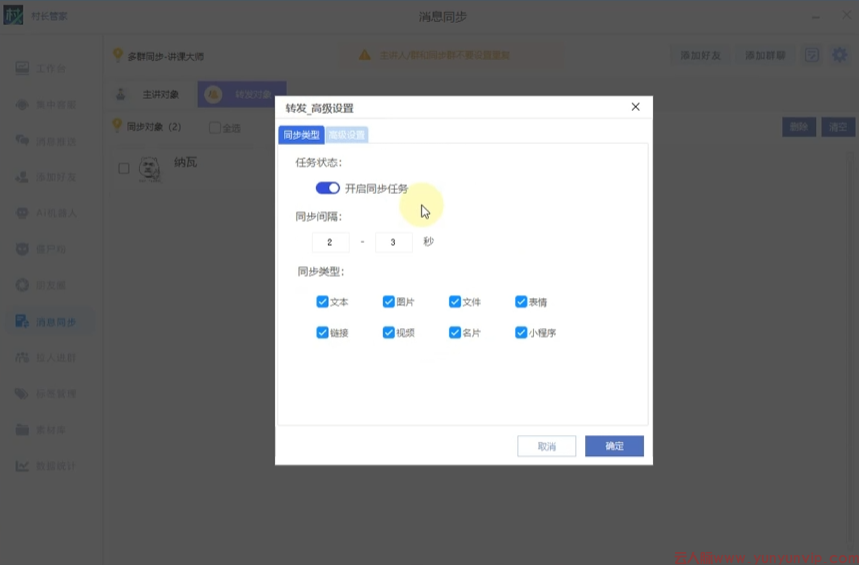Screen dimensions: 859x565
Task: Disable the 文件 sync type
Action: 455,301
